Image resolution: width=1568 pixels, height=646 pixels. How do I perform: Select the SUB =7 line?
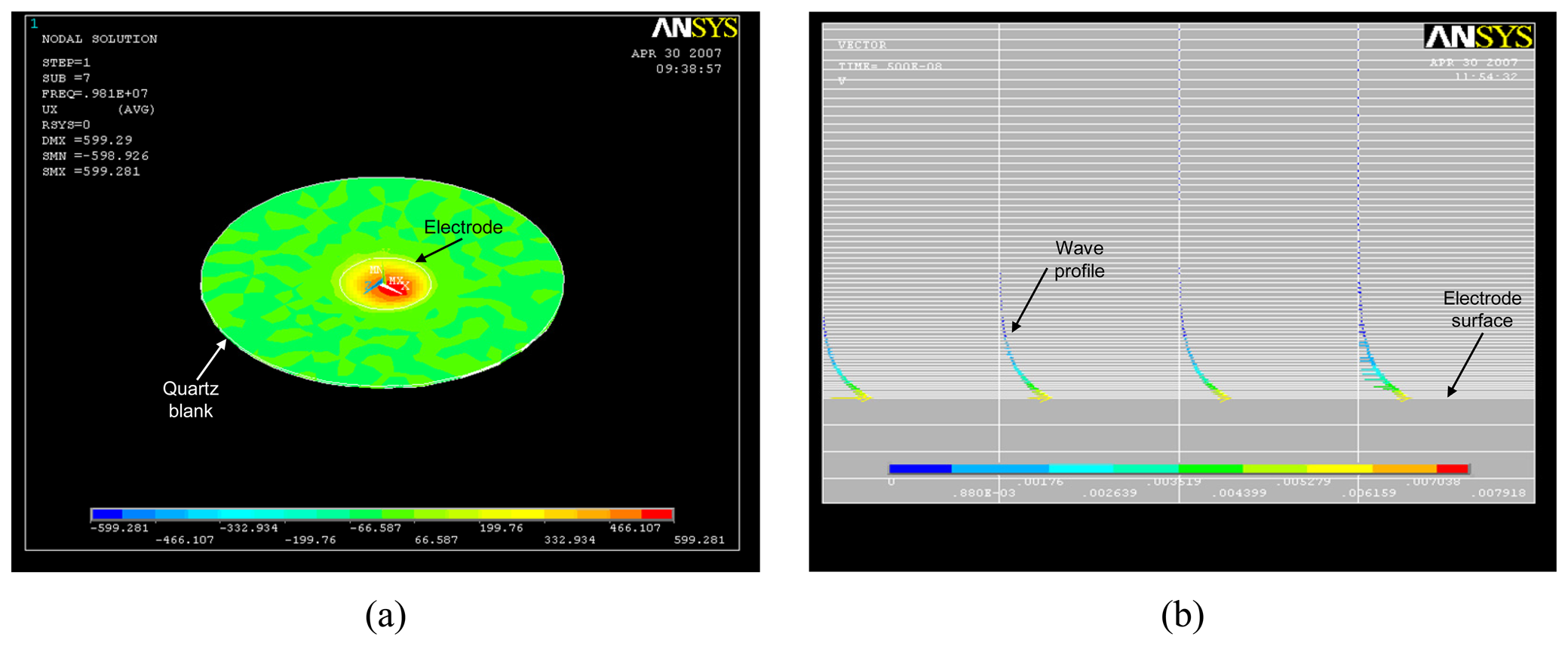click(x=66, y=78)
